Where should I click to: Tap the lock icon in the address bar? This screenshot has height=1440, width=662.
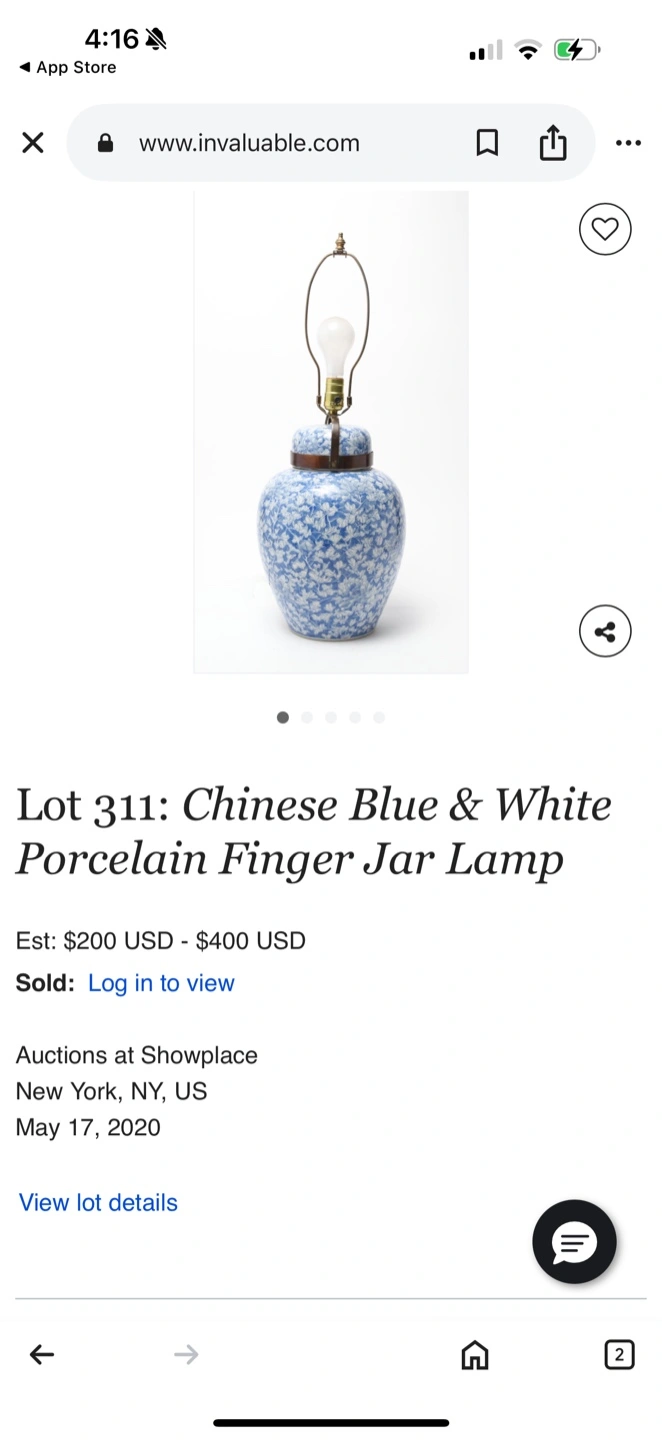click(x=105, y=143)
